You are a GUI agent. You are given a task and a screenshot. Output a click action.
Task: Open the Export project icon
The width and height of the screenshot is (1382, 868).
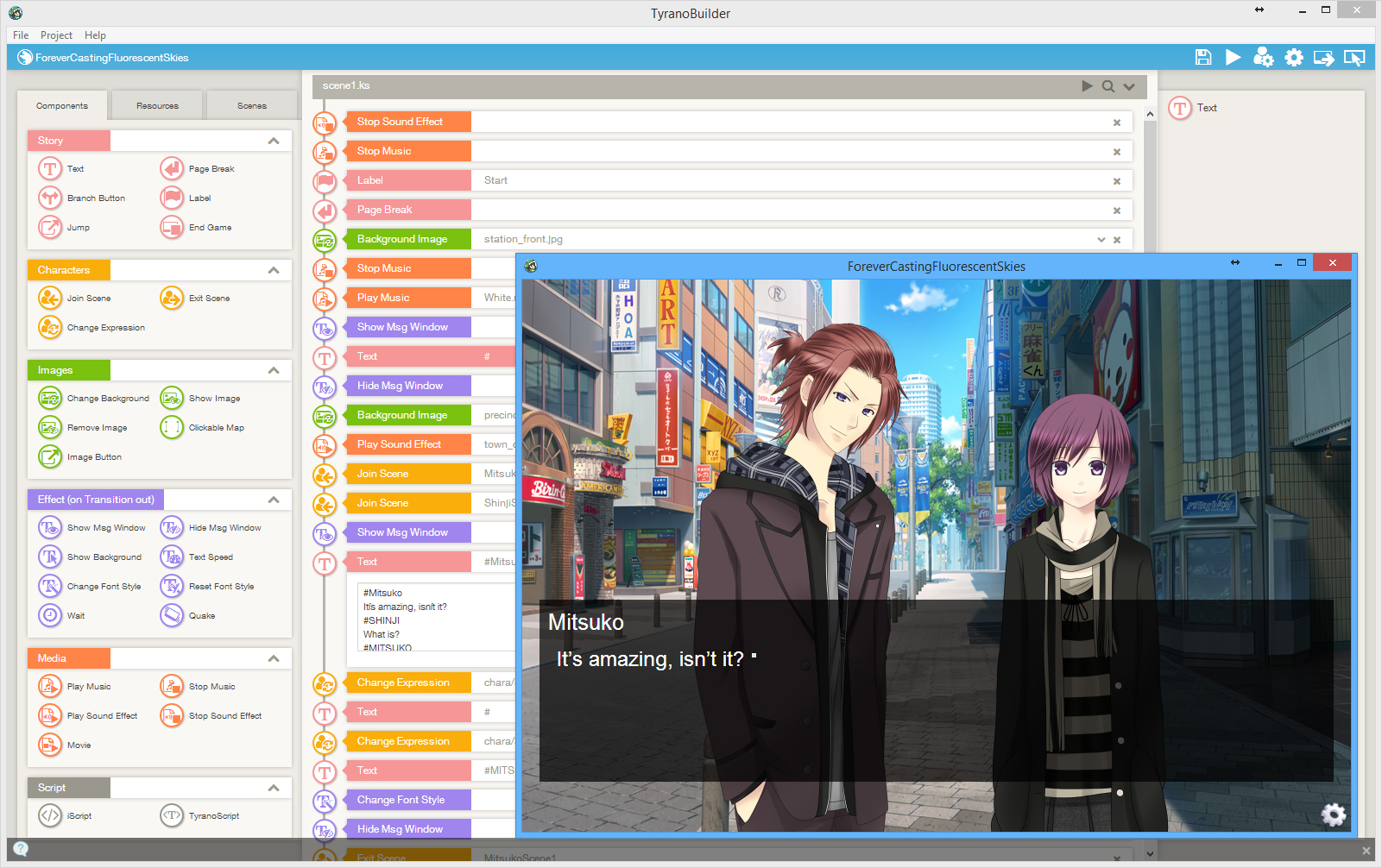[1323, 57]
